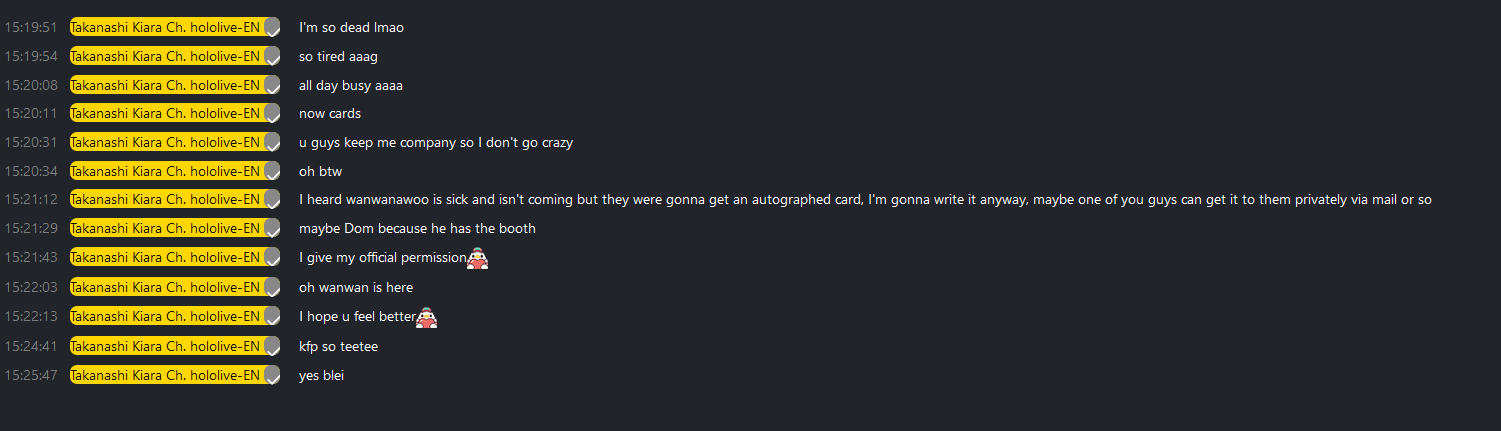The width and height of the screenshot is (1501, 431).
Task: Click the 15:25:47 timestamp
Action: coord(31,376)
